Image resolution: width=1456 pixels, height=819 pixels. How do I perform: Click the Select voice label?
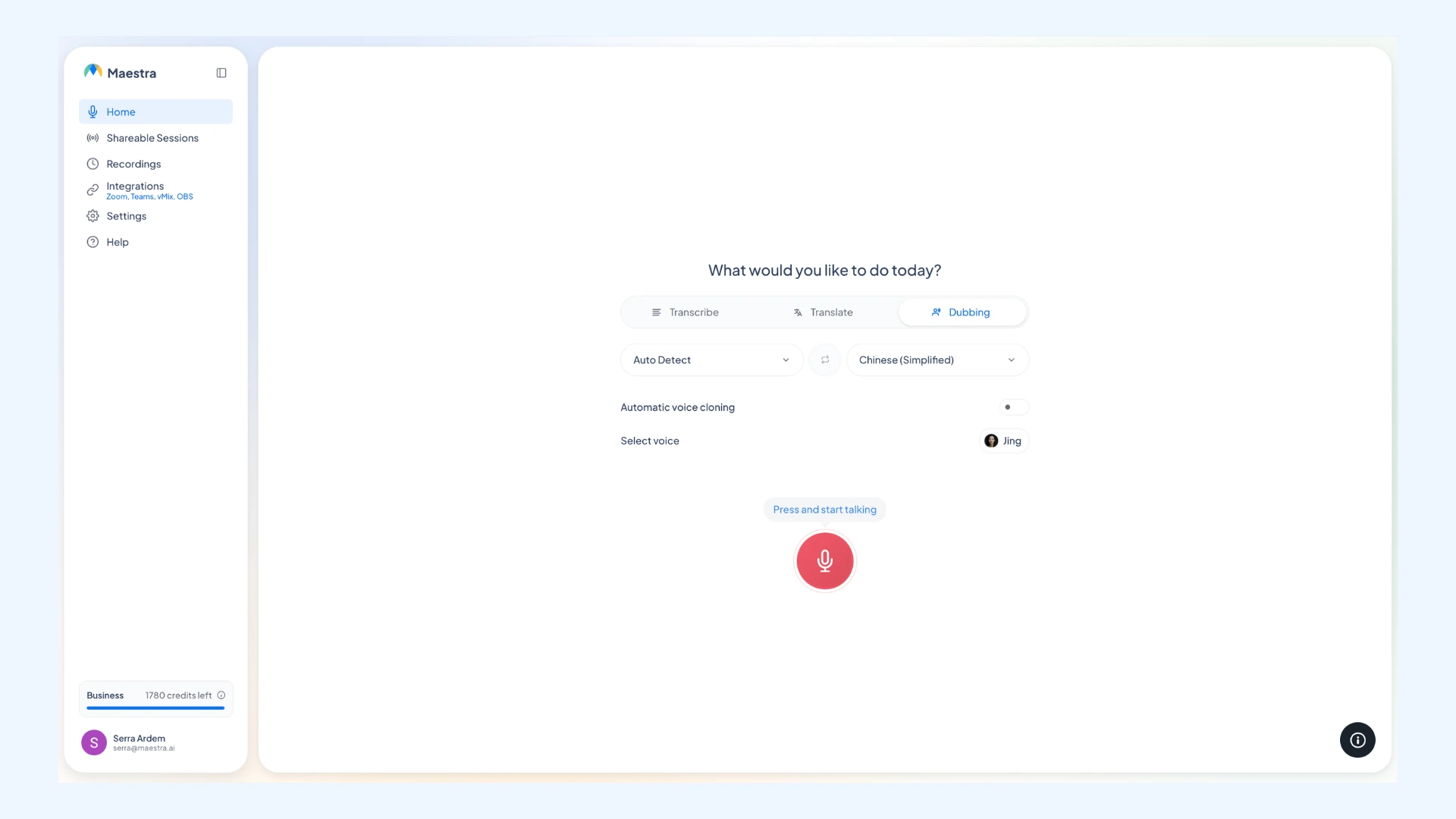pyautogui.click(x=650, y=441)
